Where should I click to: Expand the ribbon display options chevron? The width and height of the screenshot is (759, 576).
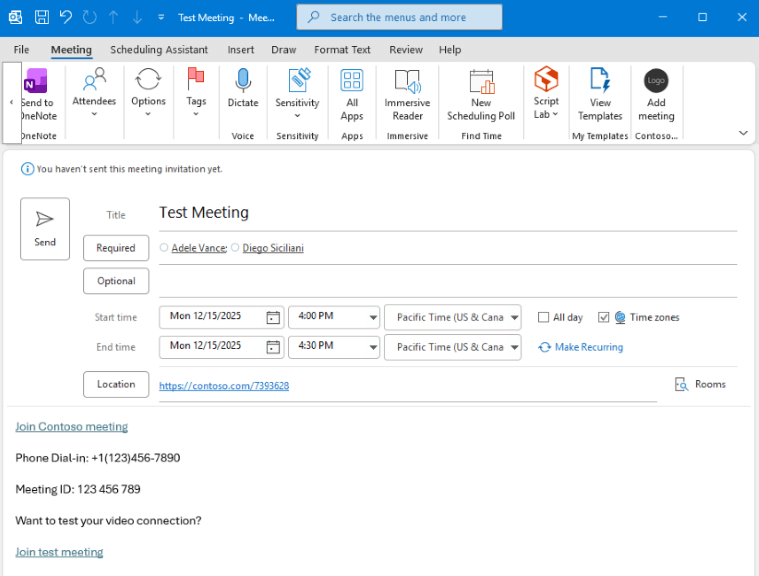click(743, 133)
